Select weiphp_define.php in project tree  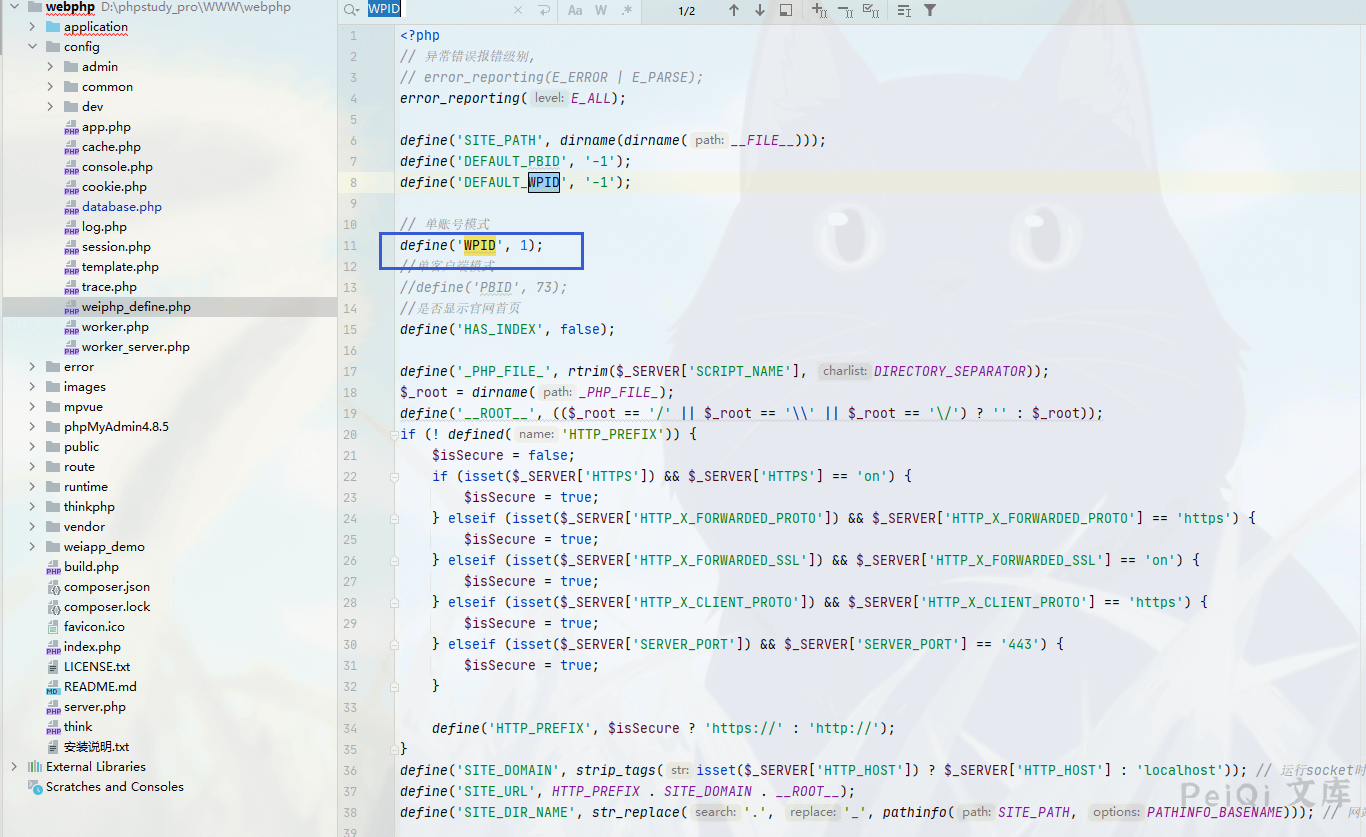[136, 307]
